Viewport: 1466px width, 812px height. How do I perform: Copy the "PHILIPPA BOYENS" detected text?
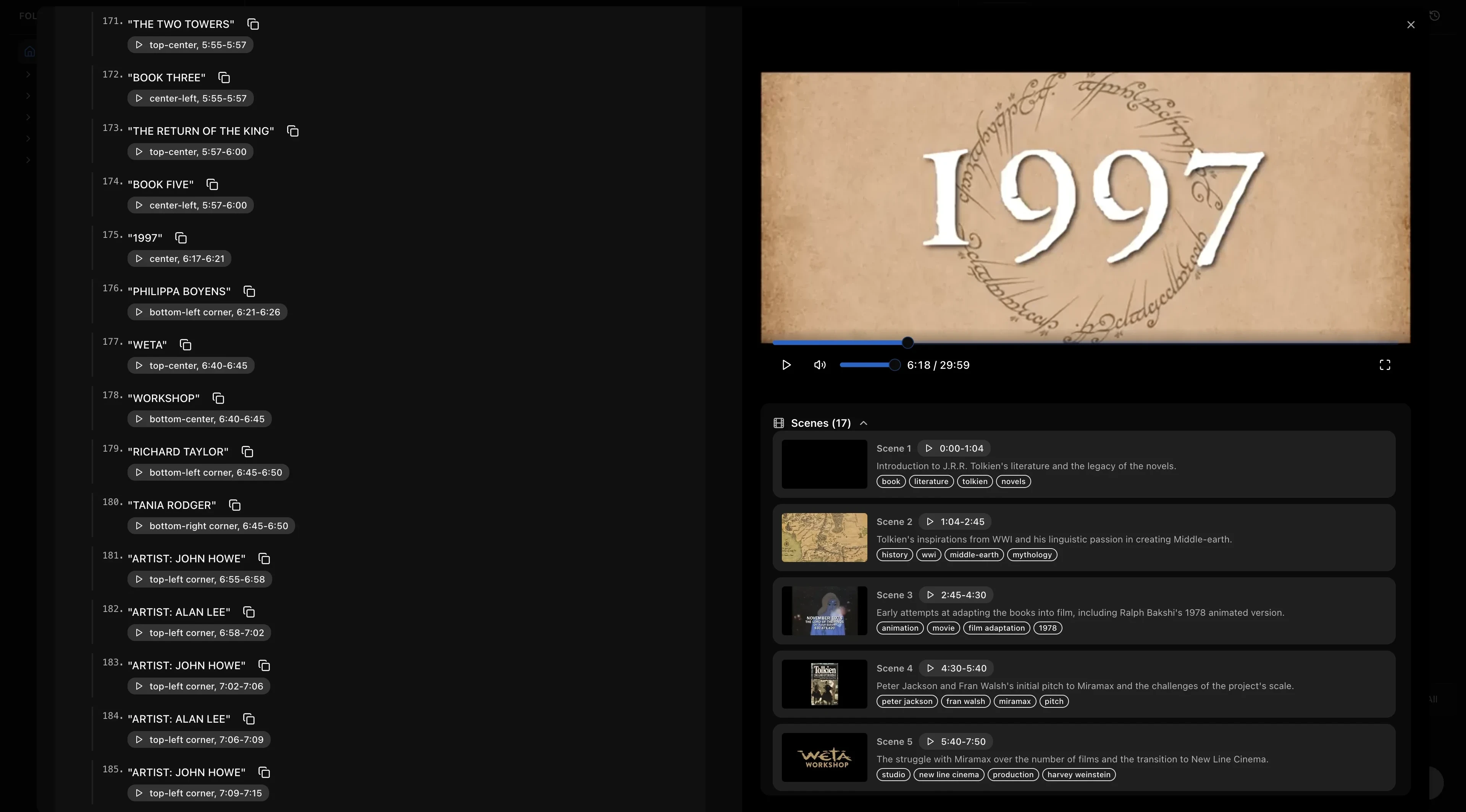249,291
